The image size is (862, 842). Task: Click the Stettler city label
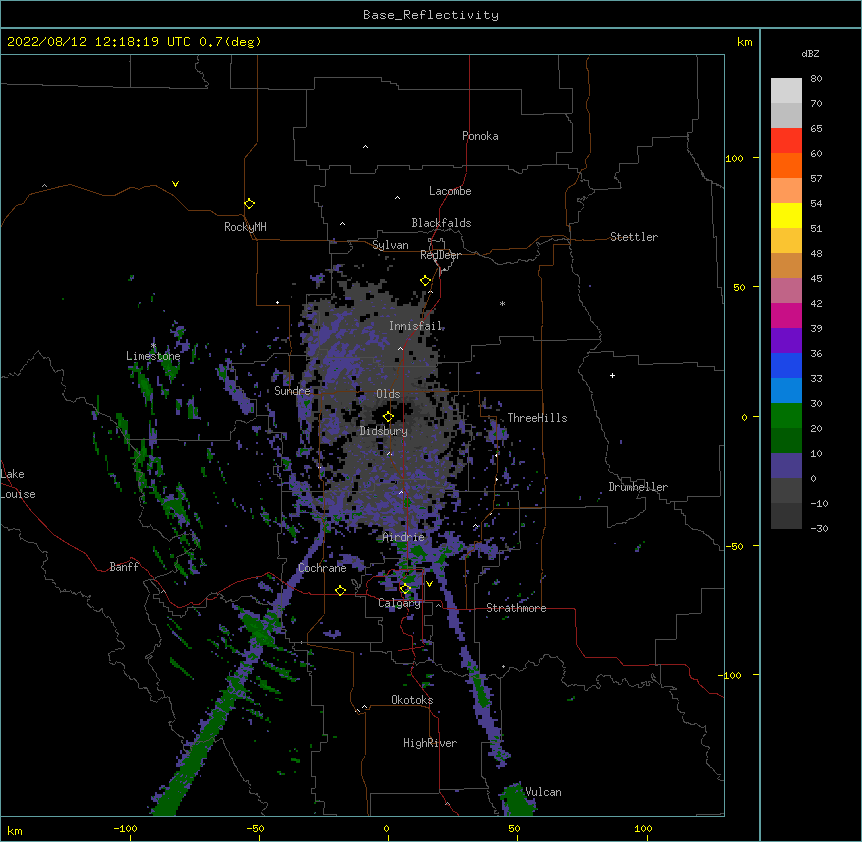pos(634,237)
